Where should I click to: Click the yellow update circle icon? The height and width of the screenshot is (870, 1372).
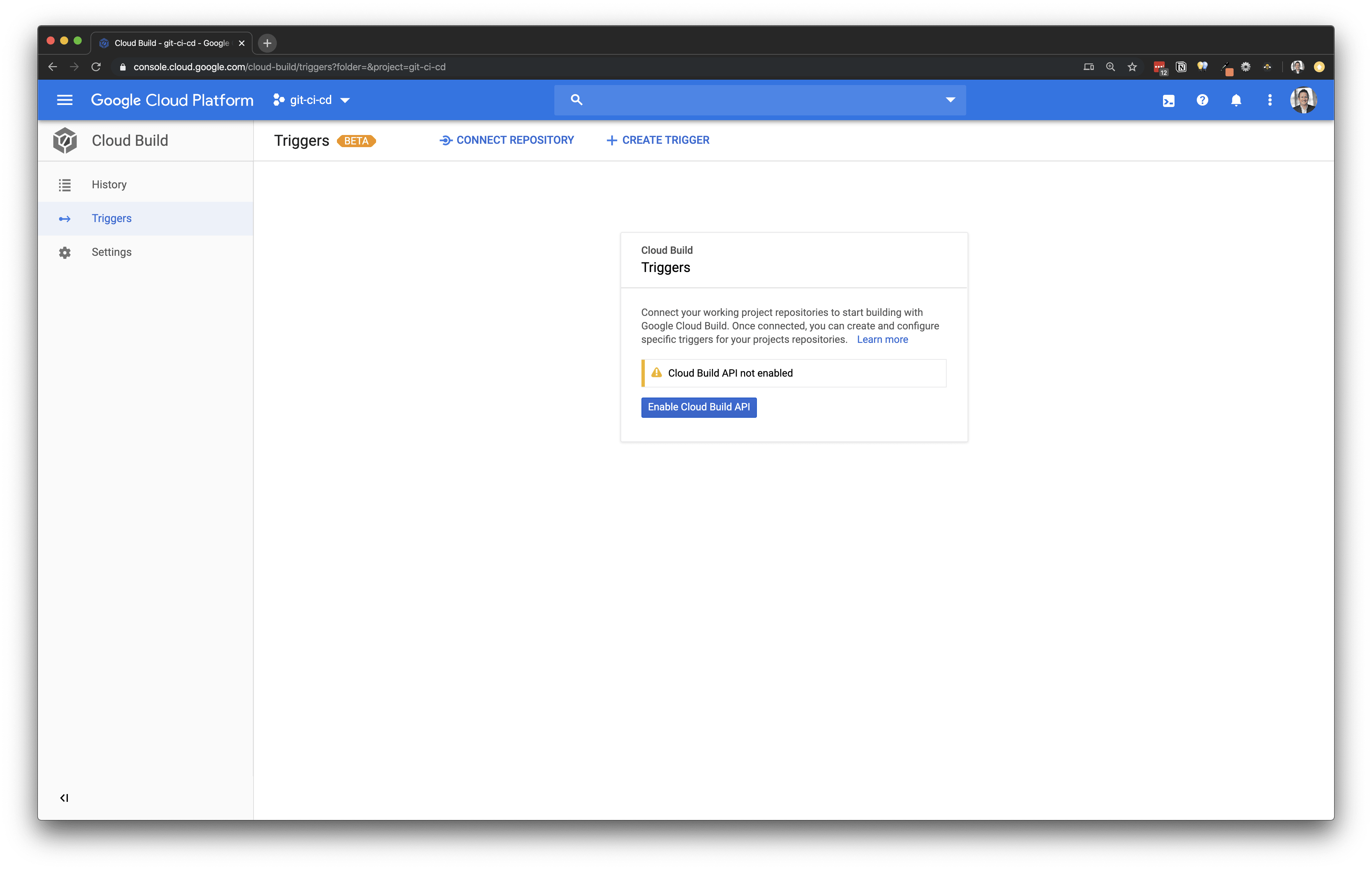1319,67
